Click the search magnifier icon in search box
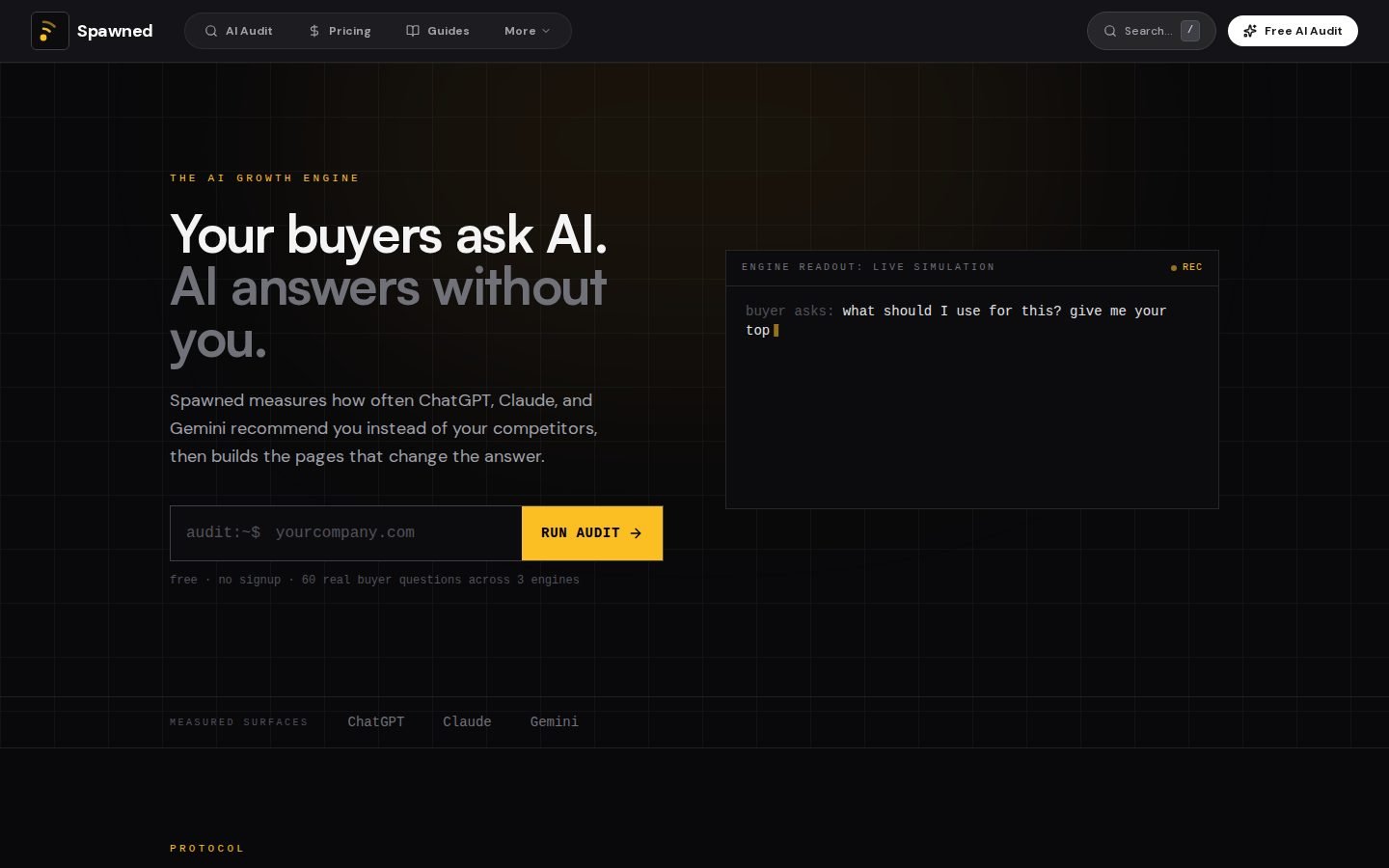 coord(1110,31)
